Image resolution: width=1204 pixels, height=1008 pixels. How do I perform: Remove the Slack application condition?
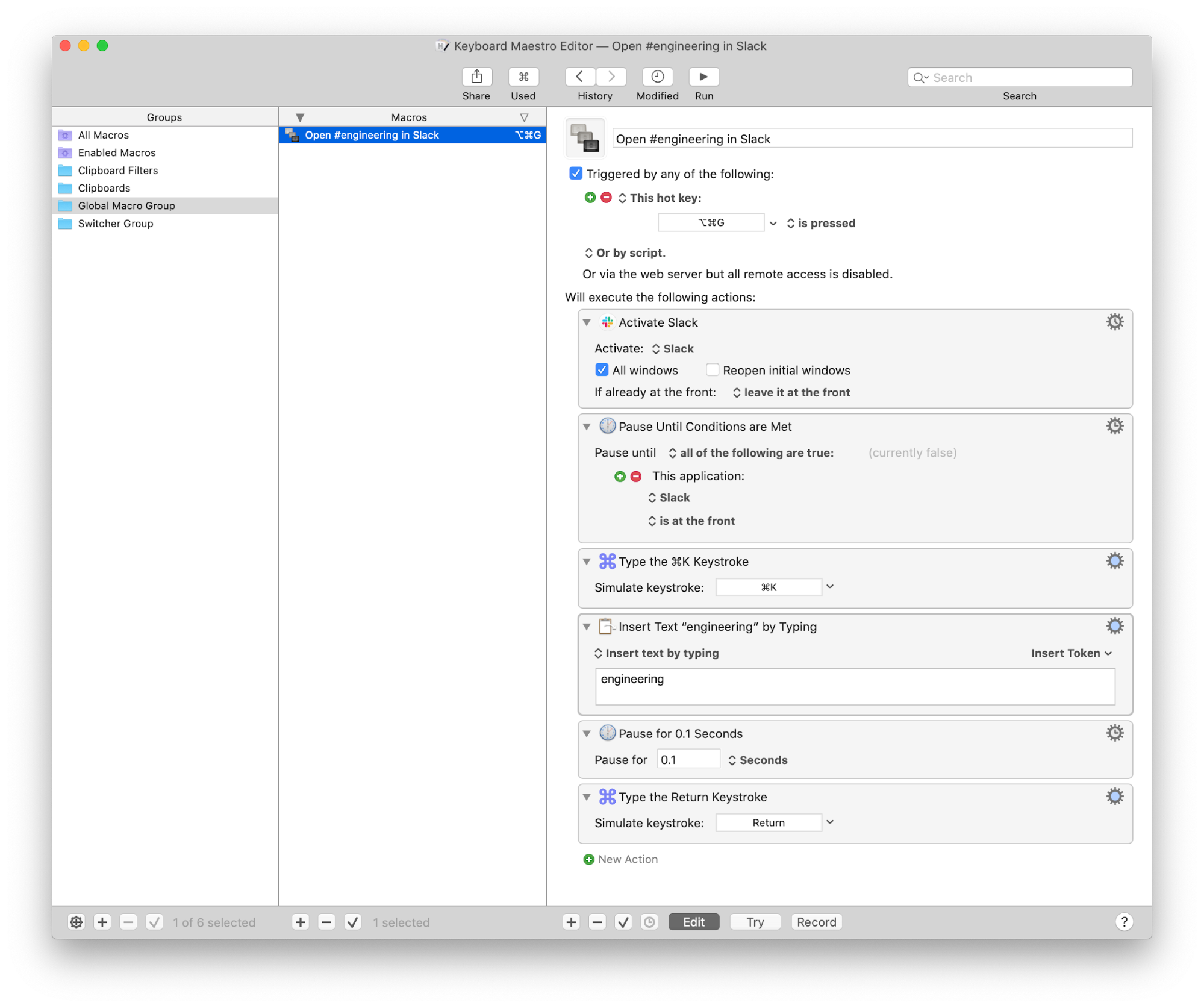pos(636,477)
